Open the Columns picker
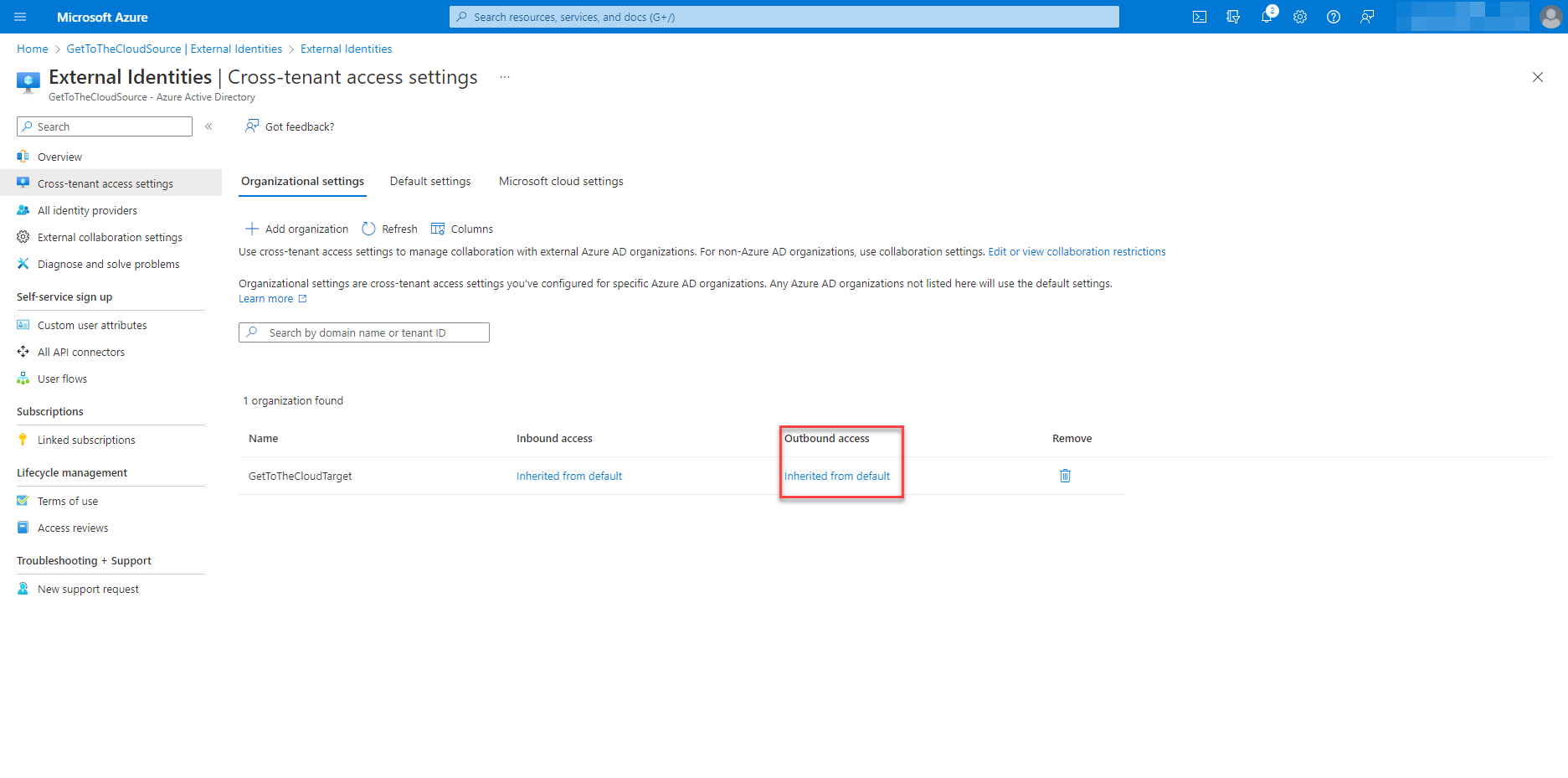Screen dimensions: 1568x778 point(461,228)
